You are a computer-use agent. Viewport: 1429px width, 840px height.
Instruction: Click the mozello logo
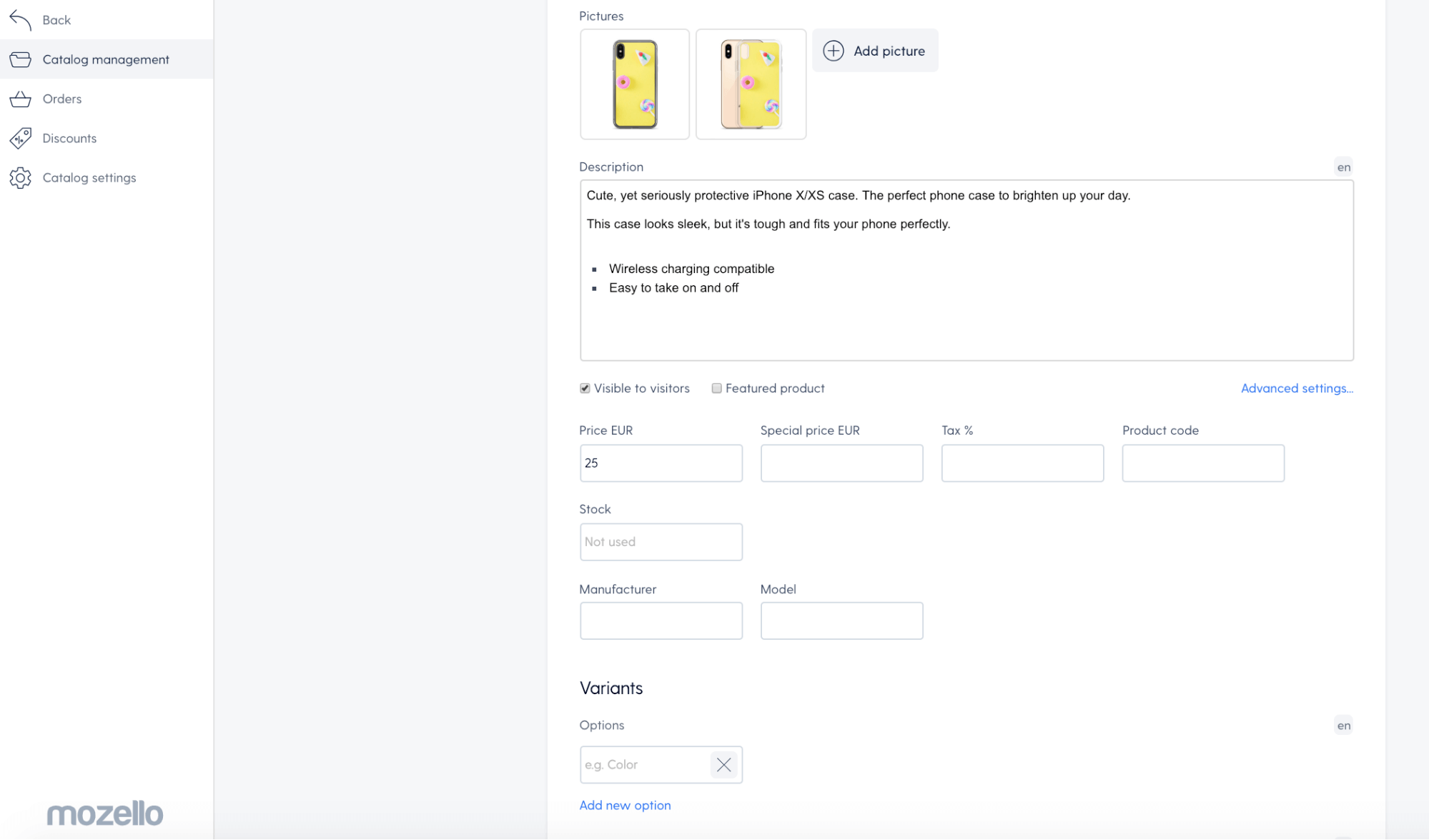pyautogui.click(x=105, y=813)
